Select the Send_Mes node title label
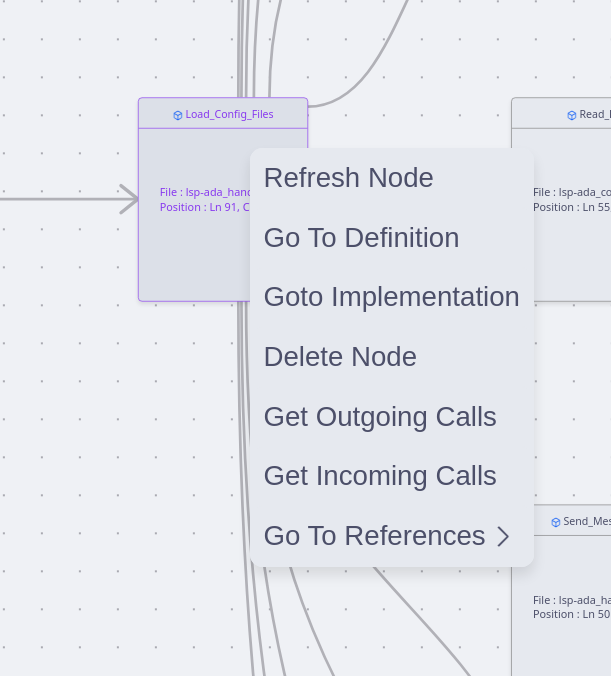The image size is (611, 676). tap(586, 521)
